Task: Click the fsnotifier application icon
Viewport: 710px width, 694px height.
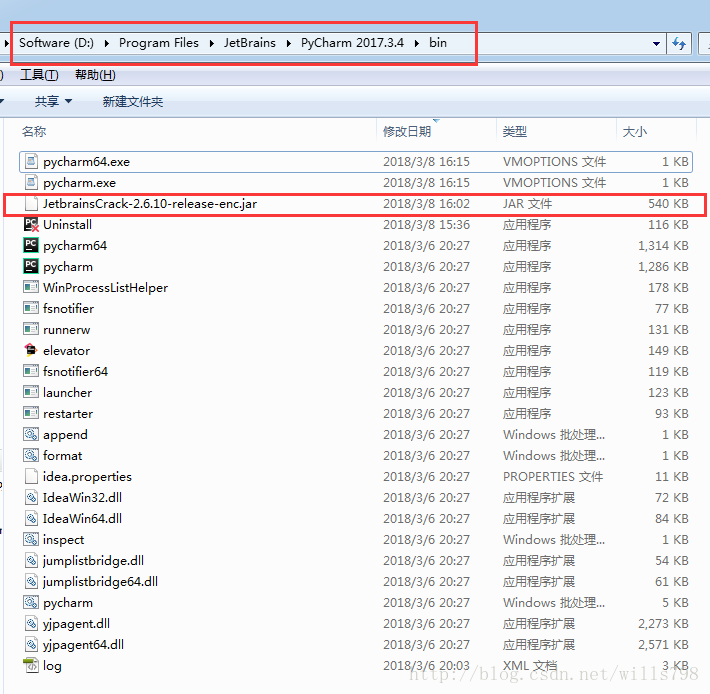Action: pyautogui.click(x=31, y=308)
